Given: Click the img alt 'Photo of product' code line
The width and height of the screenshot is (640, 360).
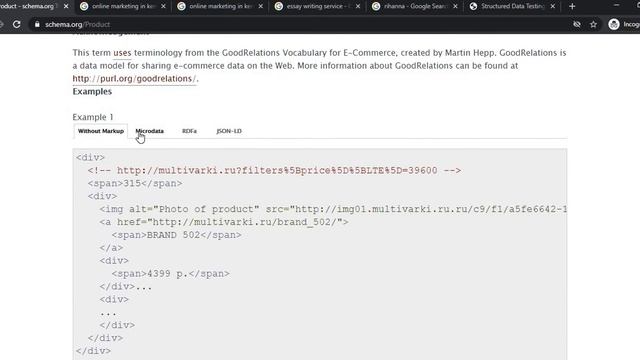Looking at the screenshot, I should click(x=333, y=209).
